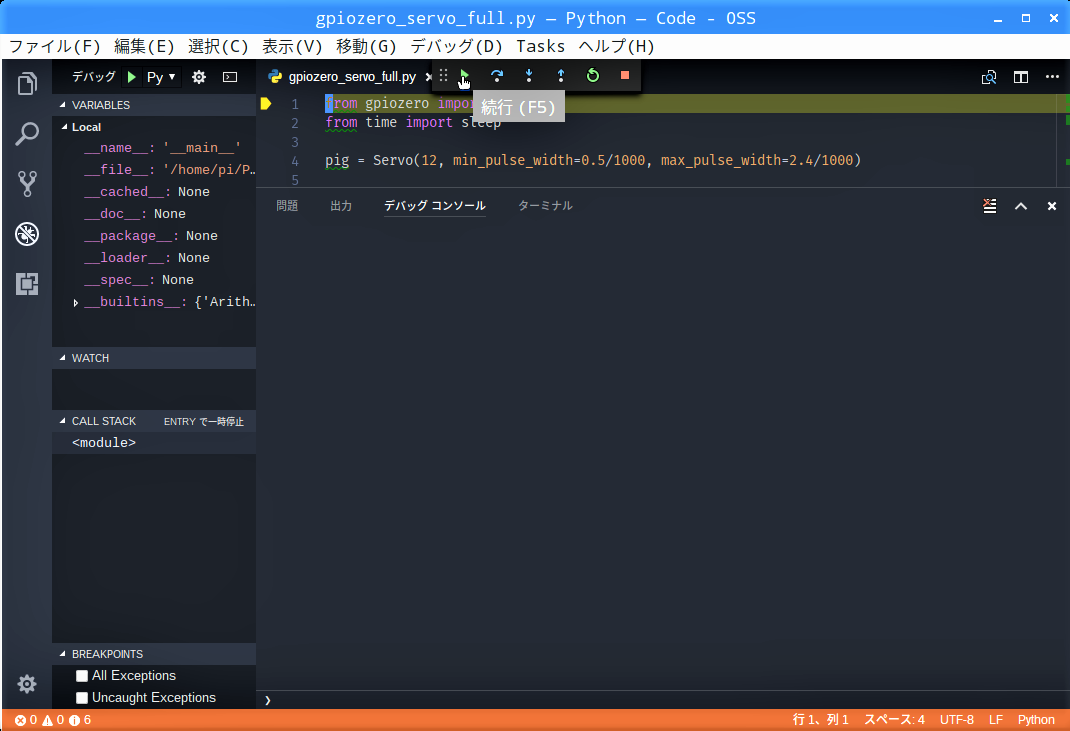This screenshot has width=1070, height=731.
Task: Open the ヘルプ(H) menu
Action: point(616,46)
